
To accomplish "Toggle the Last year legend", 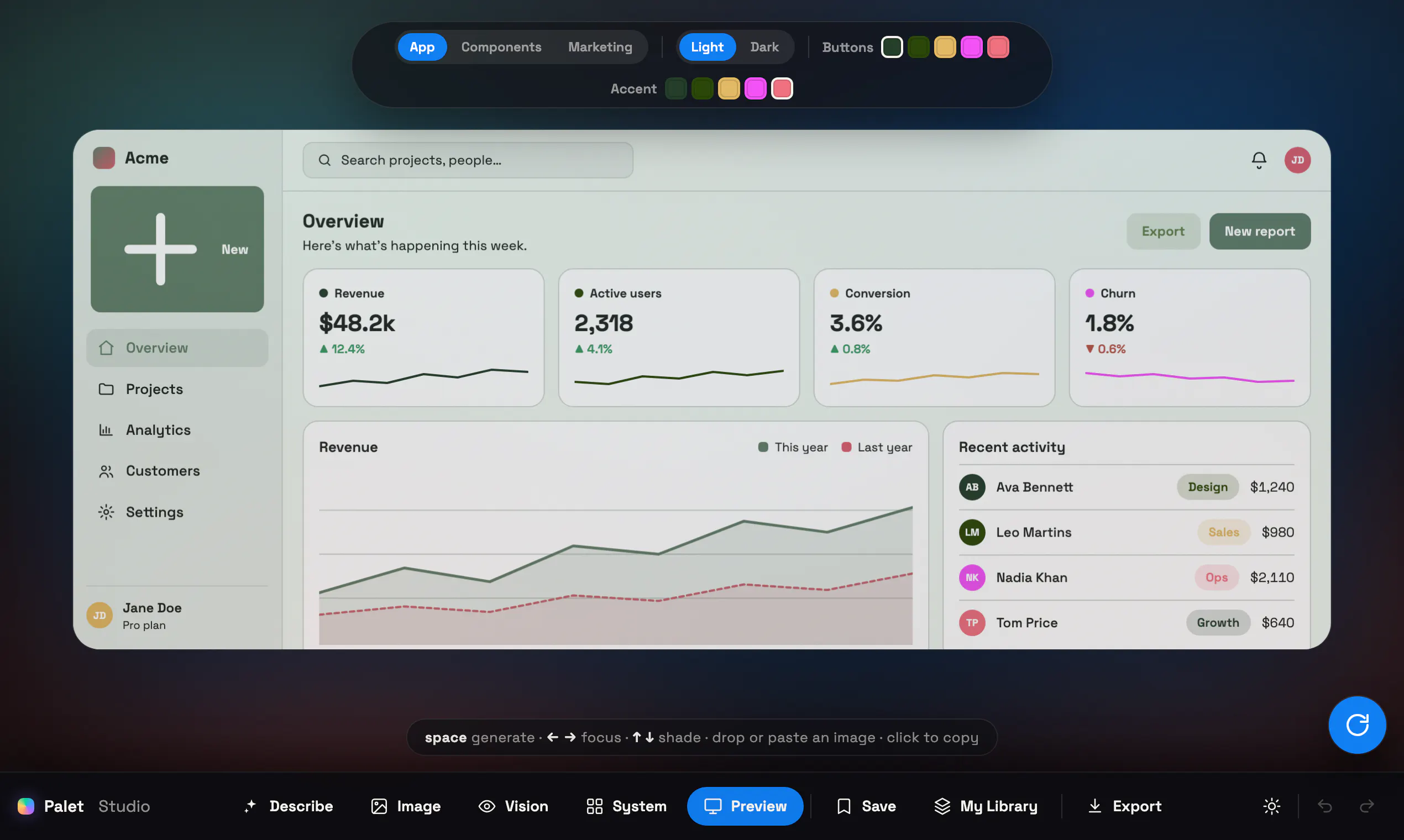I will coord(876,447).
